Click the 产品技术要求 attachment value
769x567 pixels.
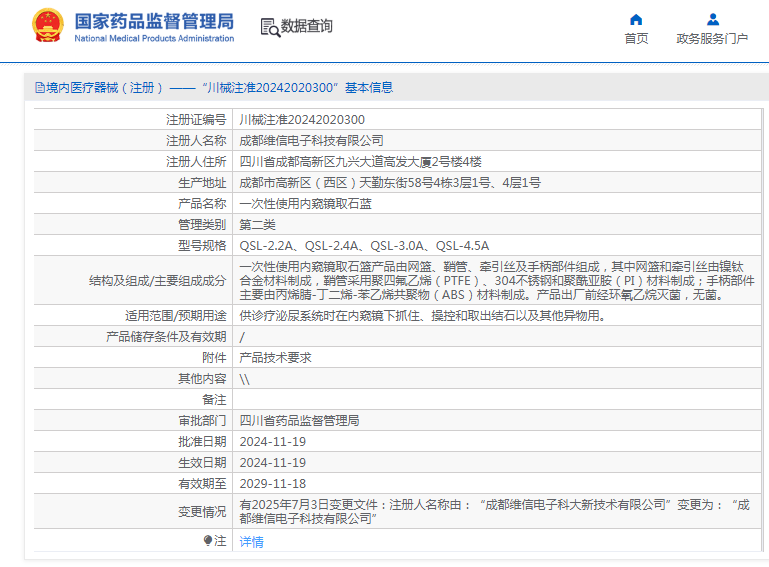[x=275, y=358]
